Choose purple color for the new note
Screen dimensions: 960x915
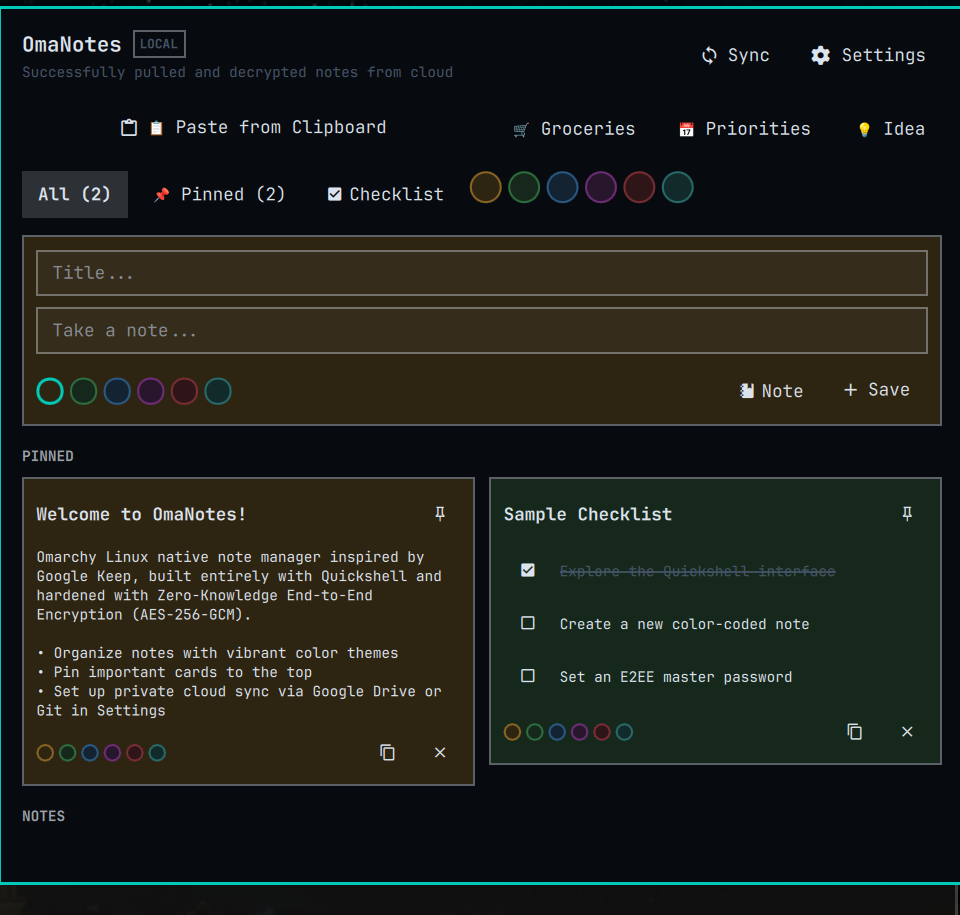151,391
